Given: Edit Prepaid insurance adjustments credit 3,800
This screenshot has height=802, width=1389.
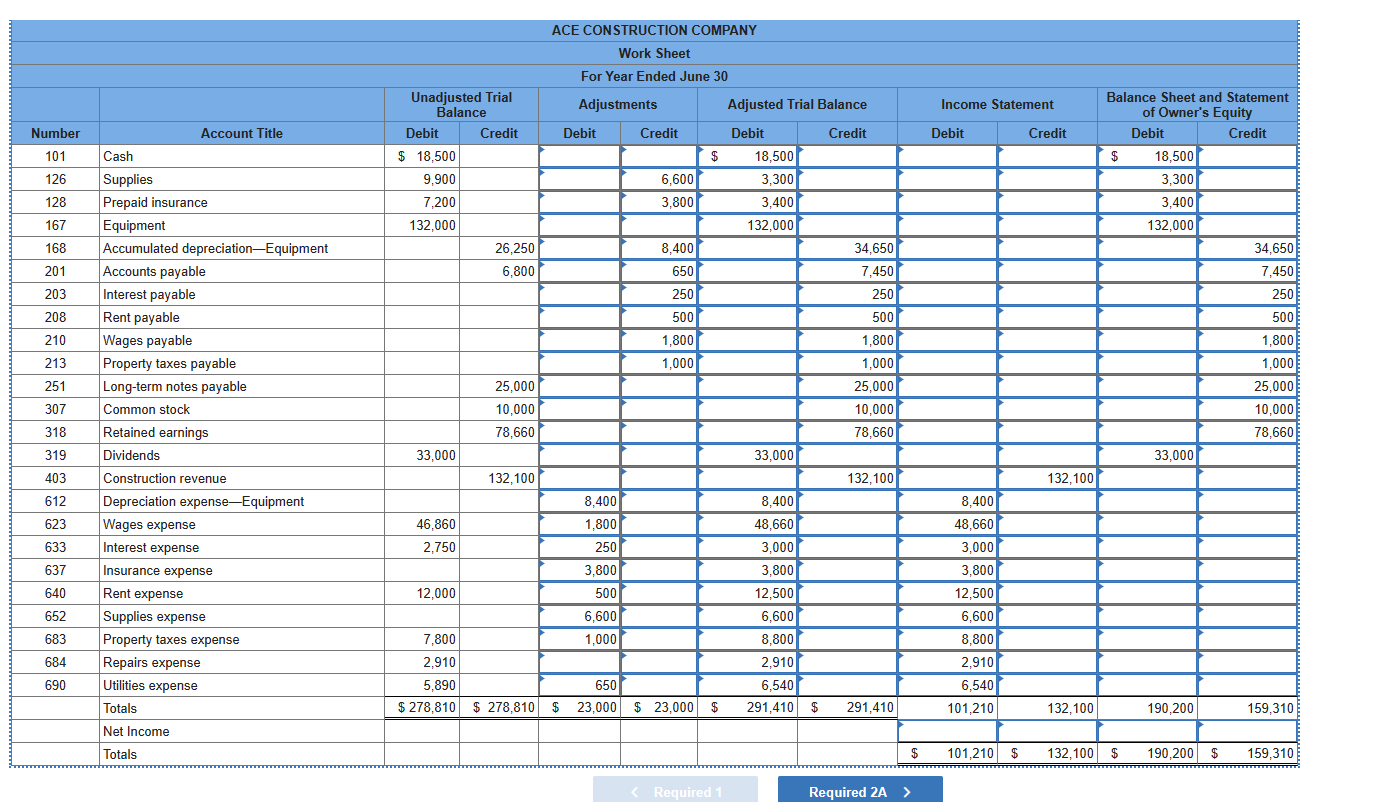Looking at the screenshot, I should click(x=658, y=202).
